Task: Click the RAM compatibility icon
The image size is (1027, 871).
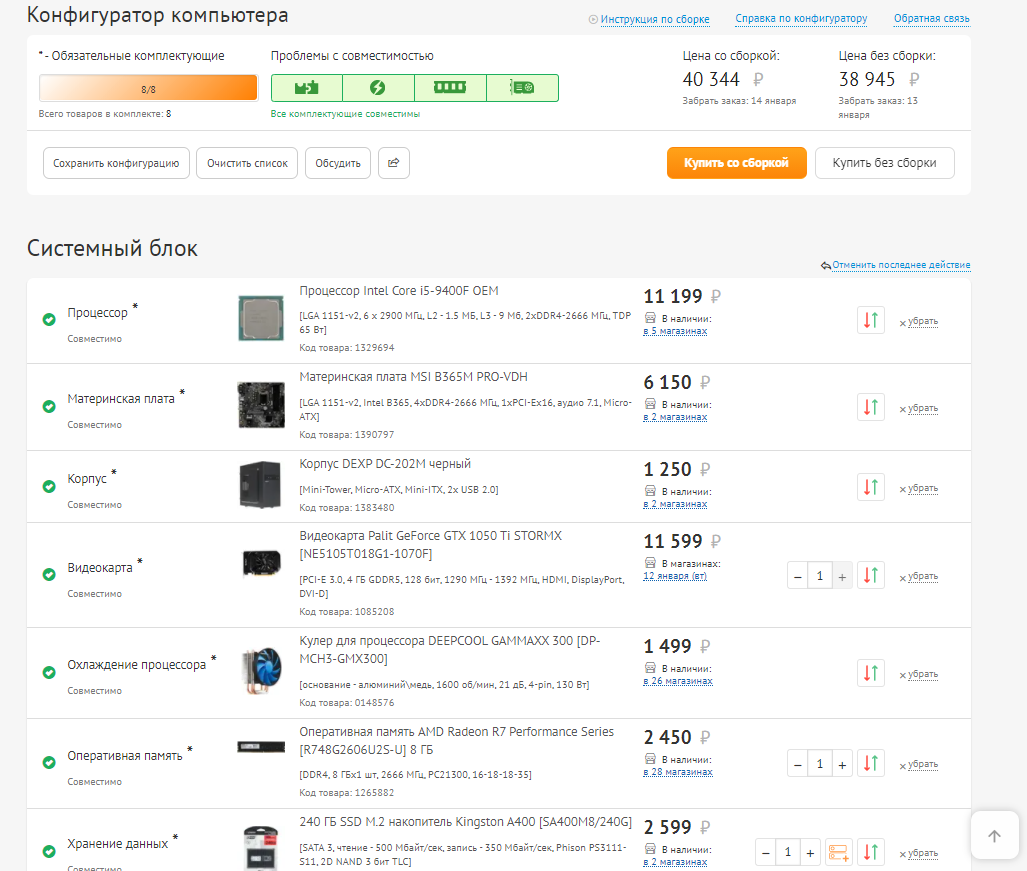Action: tap(450, 88)
